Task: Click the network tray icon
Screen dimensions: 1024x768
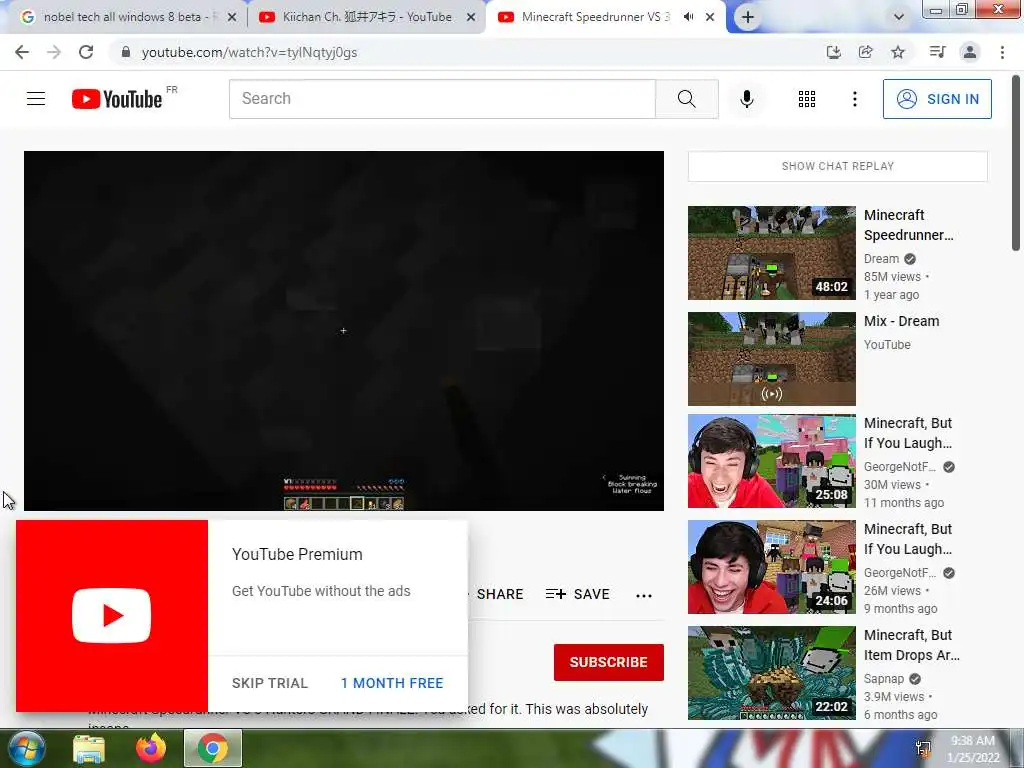Action: tap(923, 749)
